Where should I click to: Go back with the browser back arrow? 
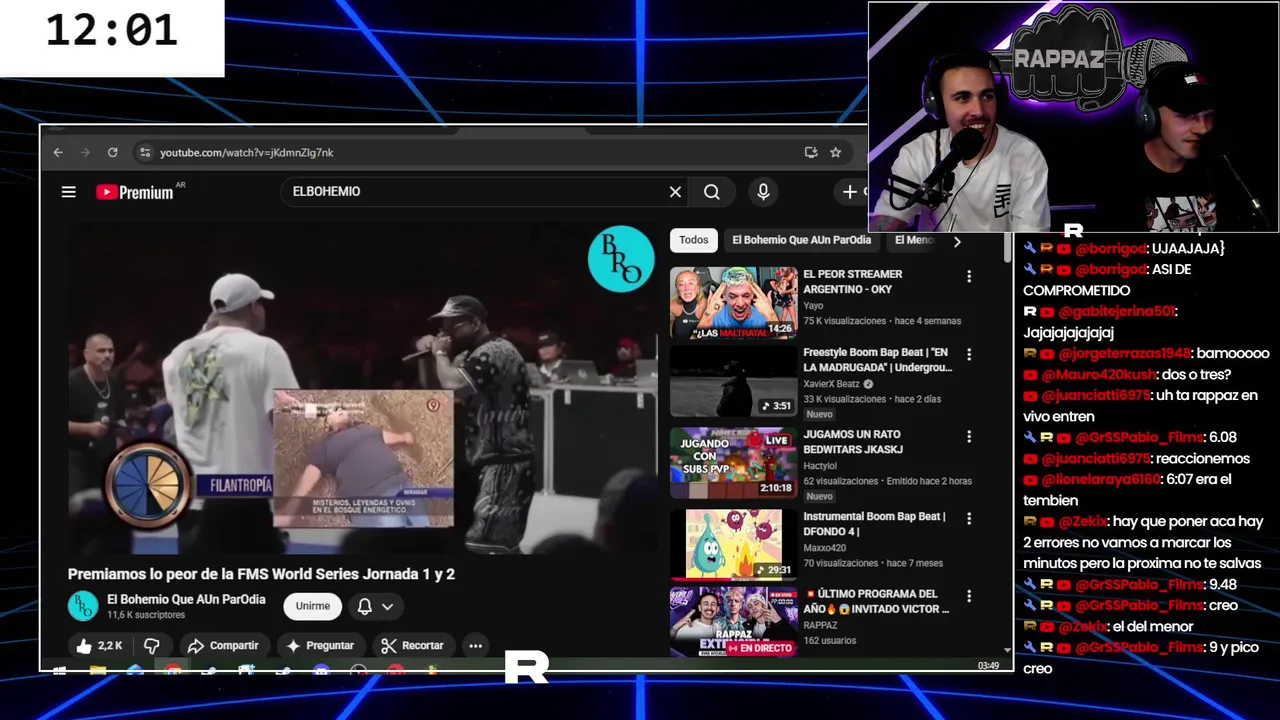[x=58, y=152]
